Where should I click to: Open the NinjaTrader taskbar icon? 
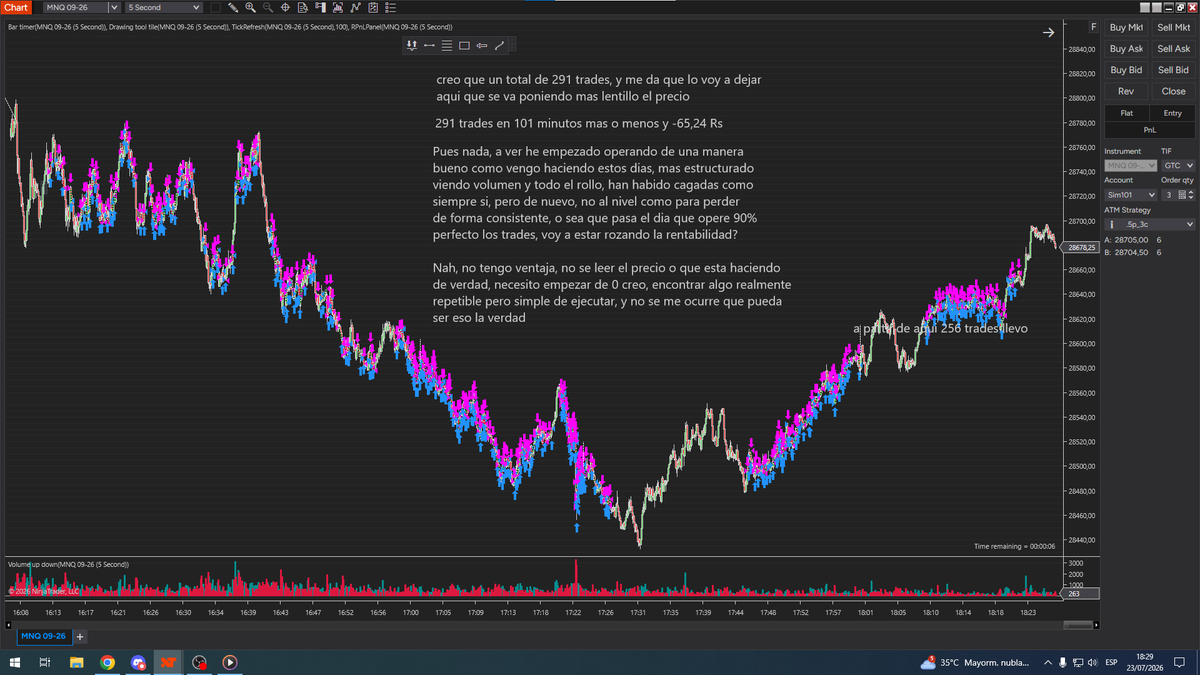[x=168, y=662]
